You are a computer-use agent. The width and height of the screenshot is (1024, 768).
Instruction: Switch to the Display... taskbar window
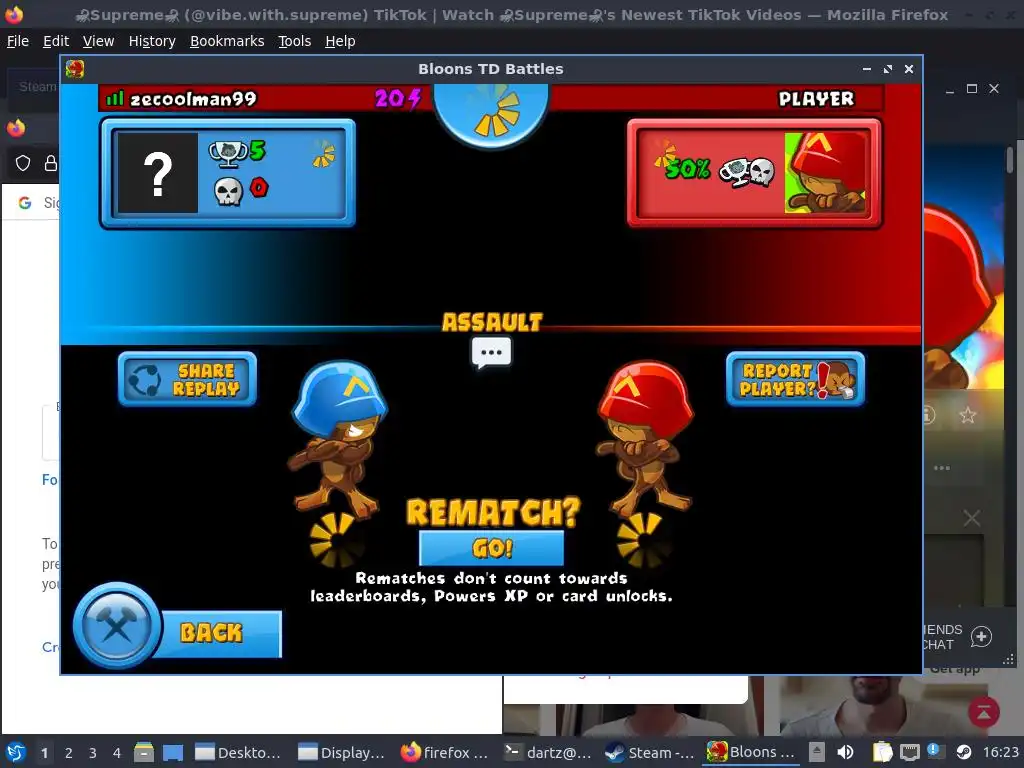click(341, 753)
